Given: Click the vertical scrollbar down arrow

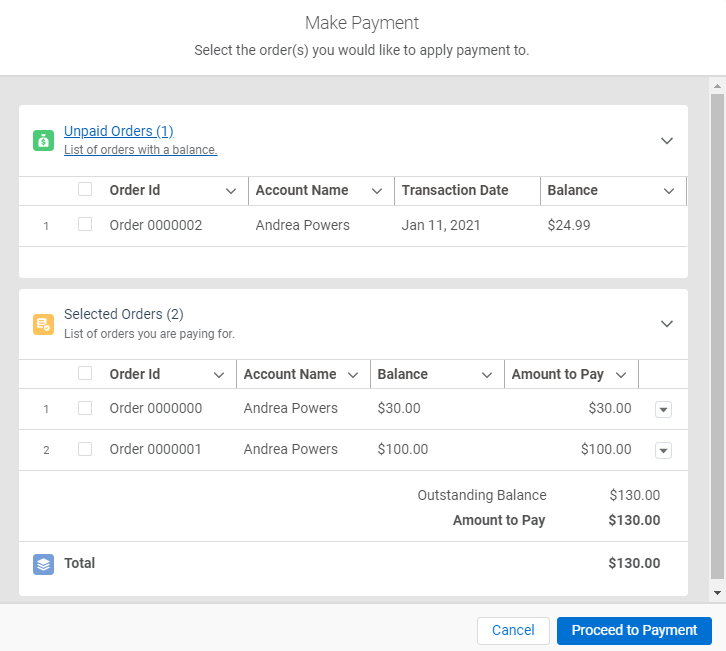Looking at the screenshot, I should coord(716,593).
